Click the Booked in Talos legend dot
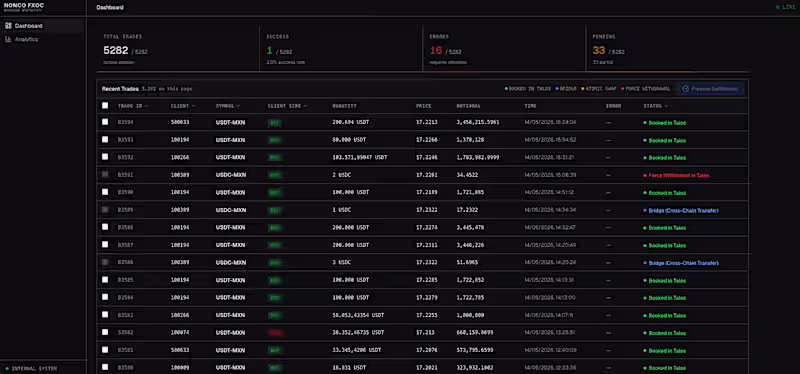 point(506,89)
